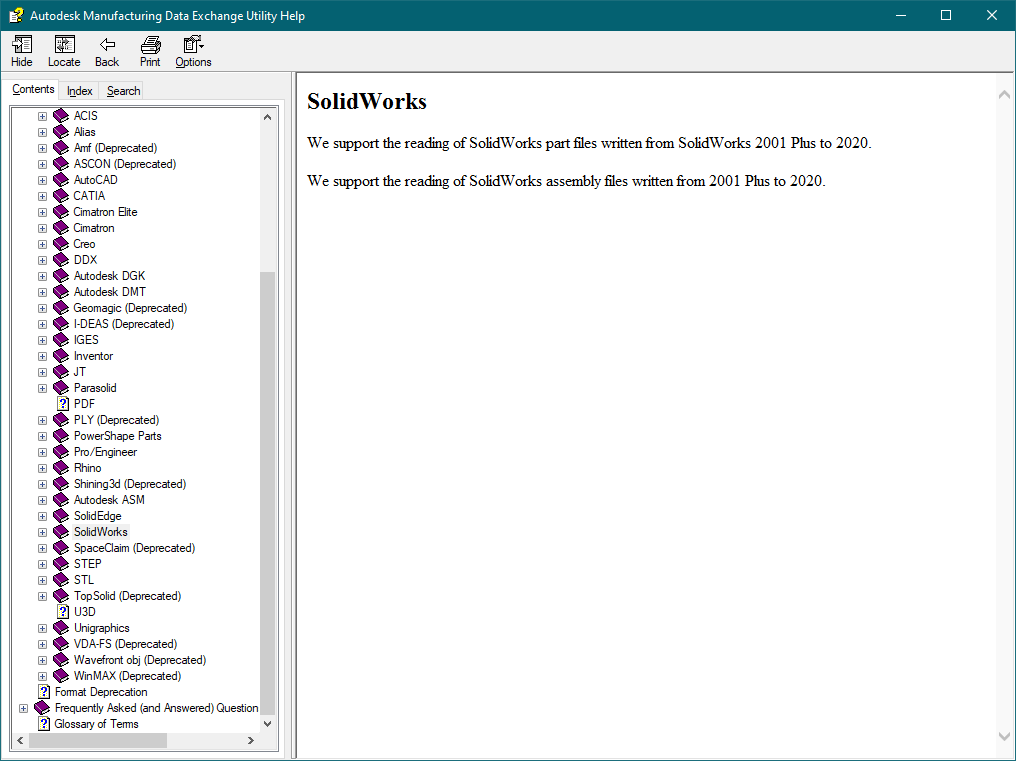Expand the Pro/Engineer node
Viewport: 1016px width, 761px height.
pos(42,452)
